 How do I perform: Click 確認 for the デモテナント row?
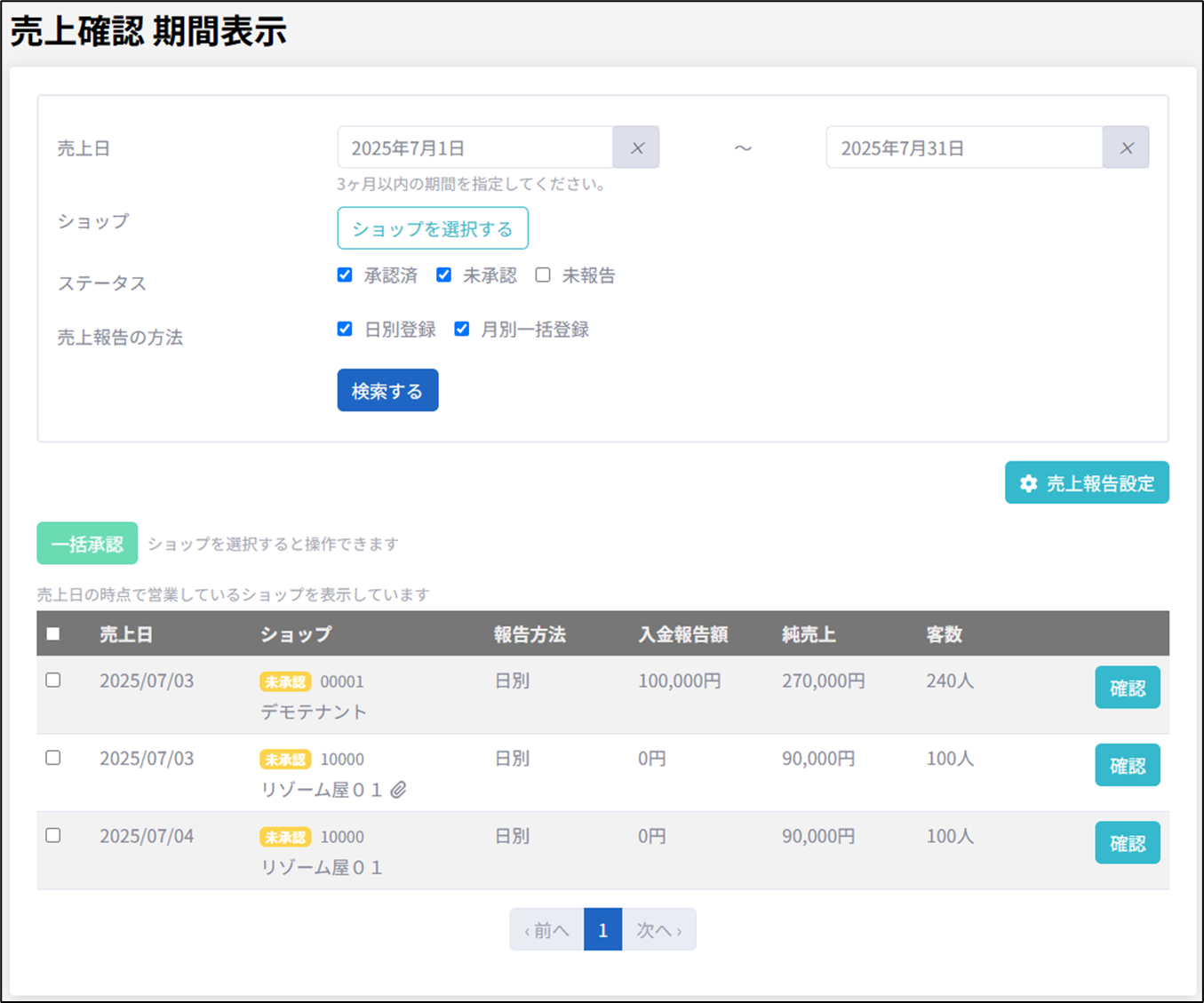pyautogui.click(x=1127, y=688)
